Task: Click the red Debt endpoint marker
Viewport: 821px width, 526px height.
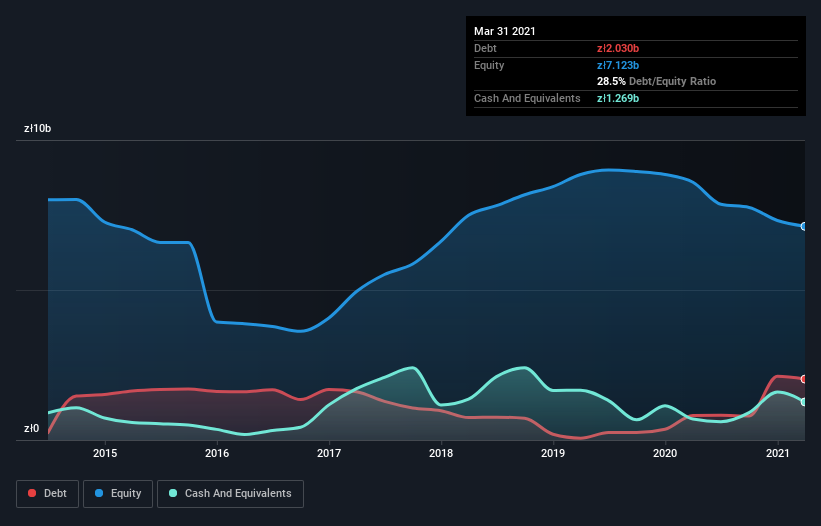Action: [x=804, y=379]
